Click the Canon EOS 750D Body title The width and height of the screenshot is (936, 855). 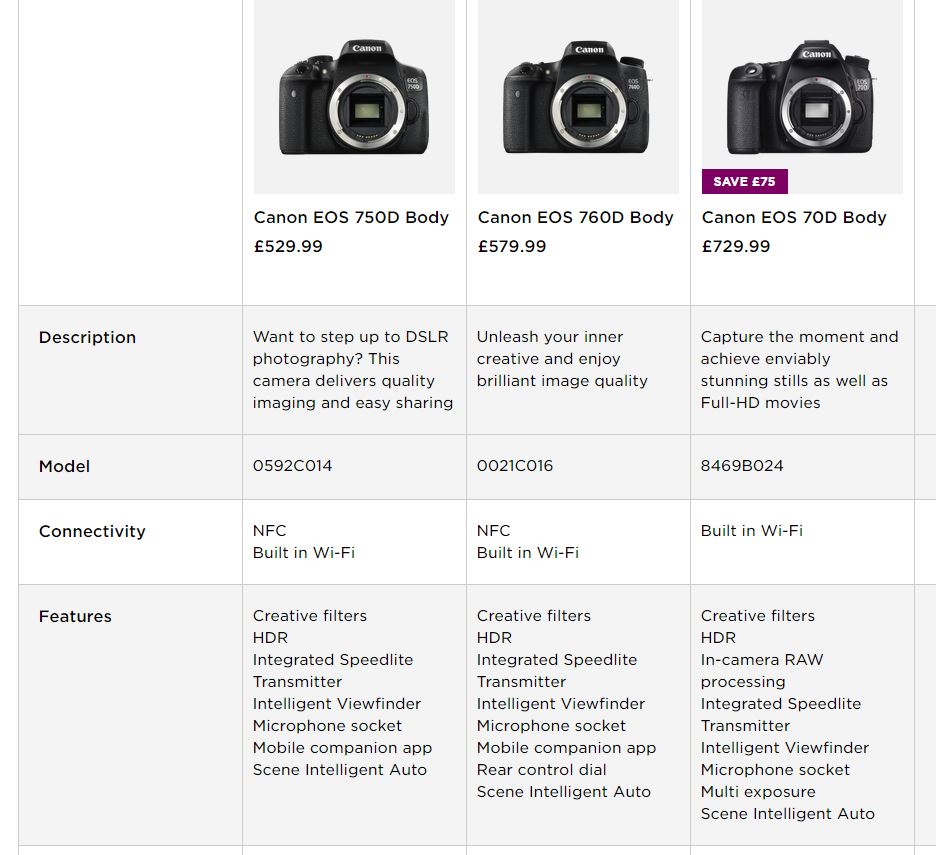(x=351, y=217)
